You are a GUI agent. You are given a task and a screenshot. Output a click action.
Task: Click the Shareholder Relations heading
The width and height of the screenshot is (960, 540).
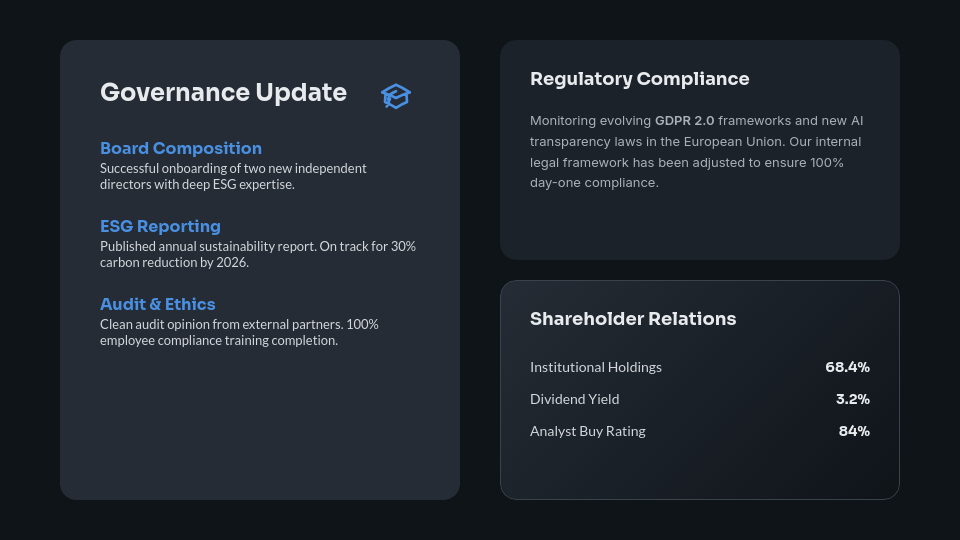tap(633, 319)
